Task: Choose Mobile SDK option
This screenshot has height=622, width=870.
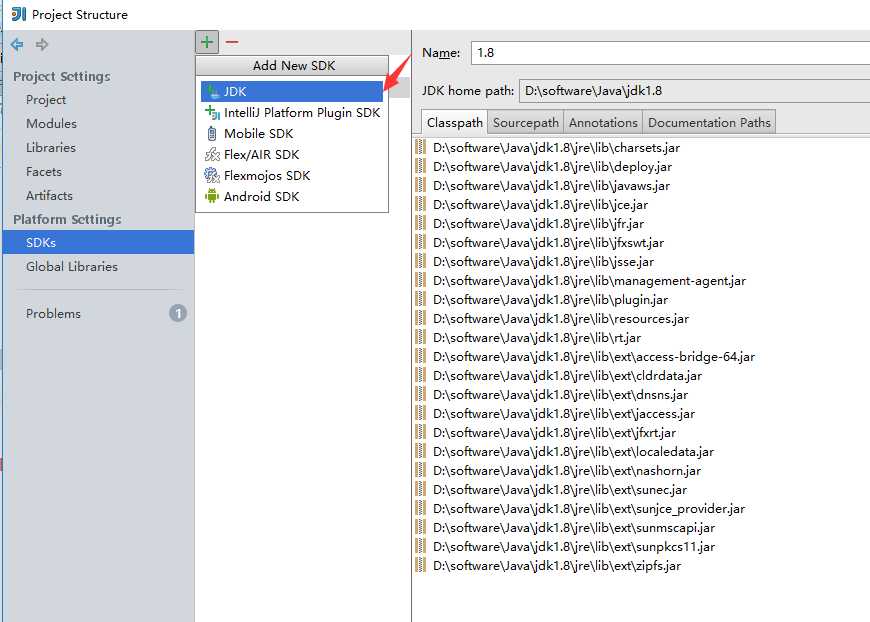Action: (x=292, y=134)
